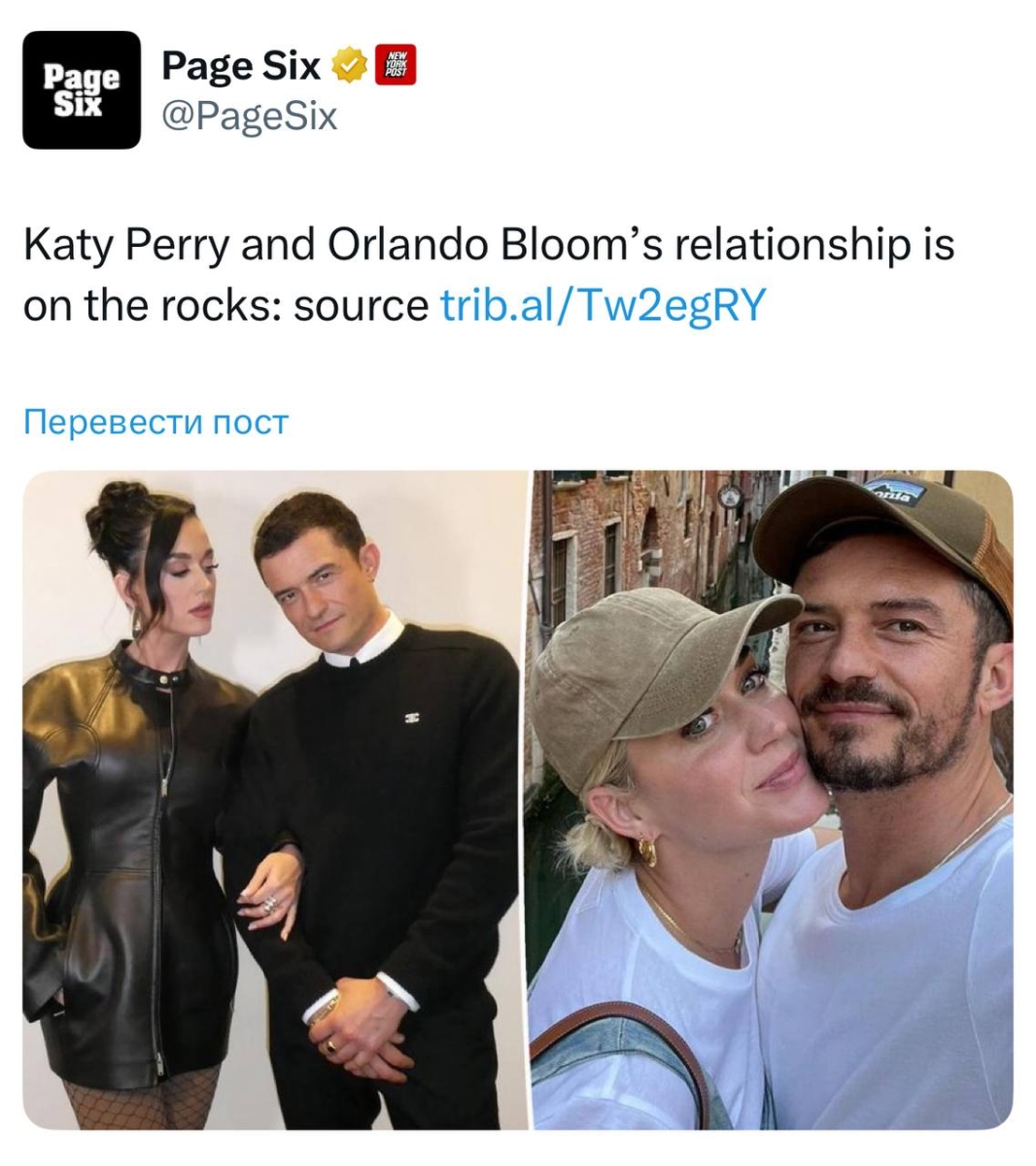This screenshot has width=1036, height=1166.
Task: Click the rings on hand in left photo
Action: pyautogui.click(x=269, y=904)
